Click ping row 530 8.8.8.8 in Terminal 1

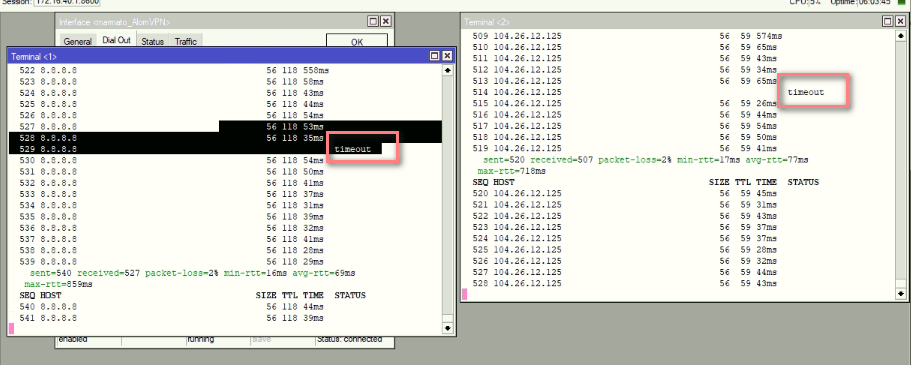pyautogui.click(x=172, y=160)
